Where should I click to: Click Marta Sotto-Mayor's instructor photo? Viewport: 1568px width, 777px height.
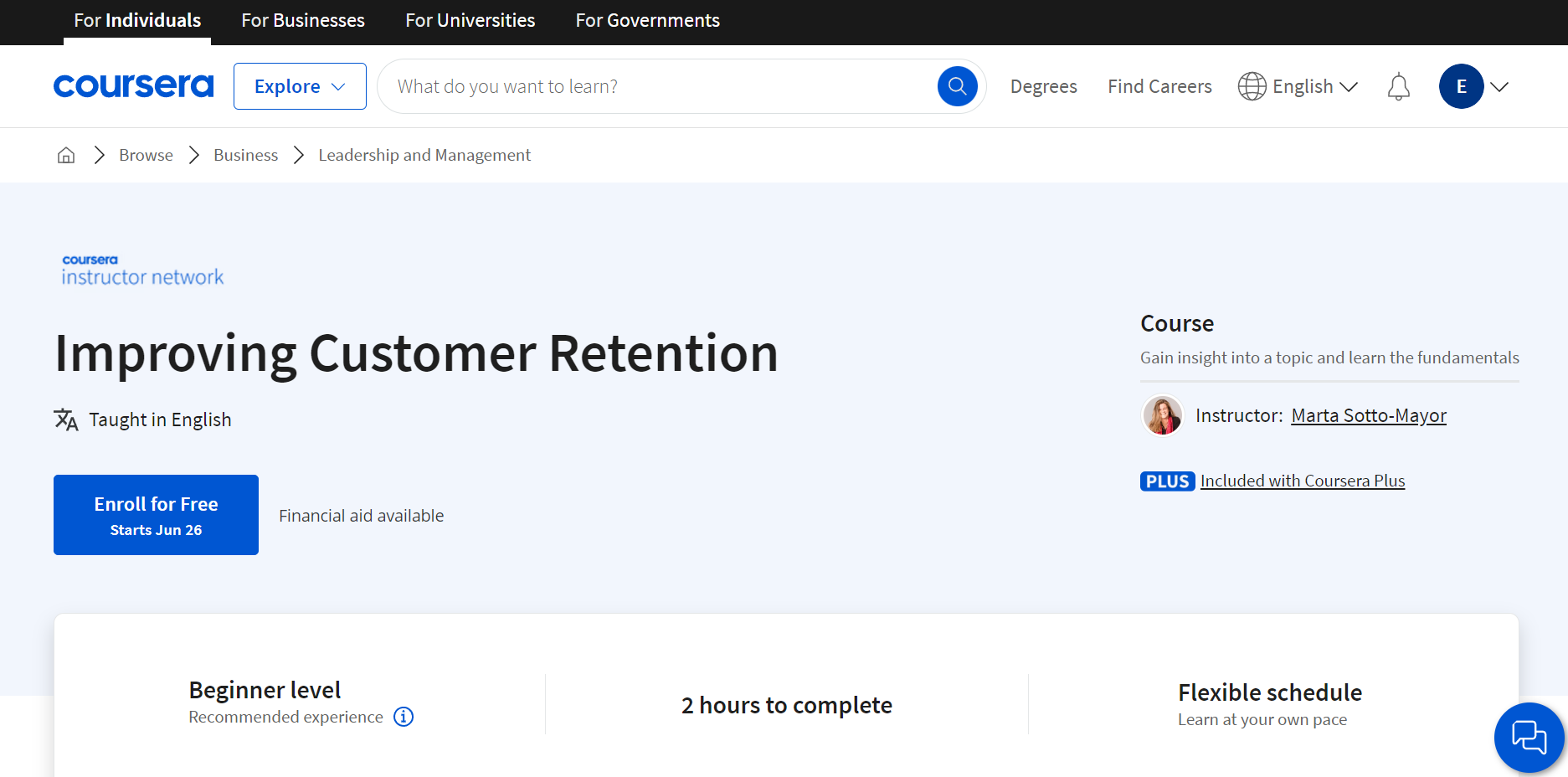click(1163, 415)
